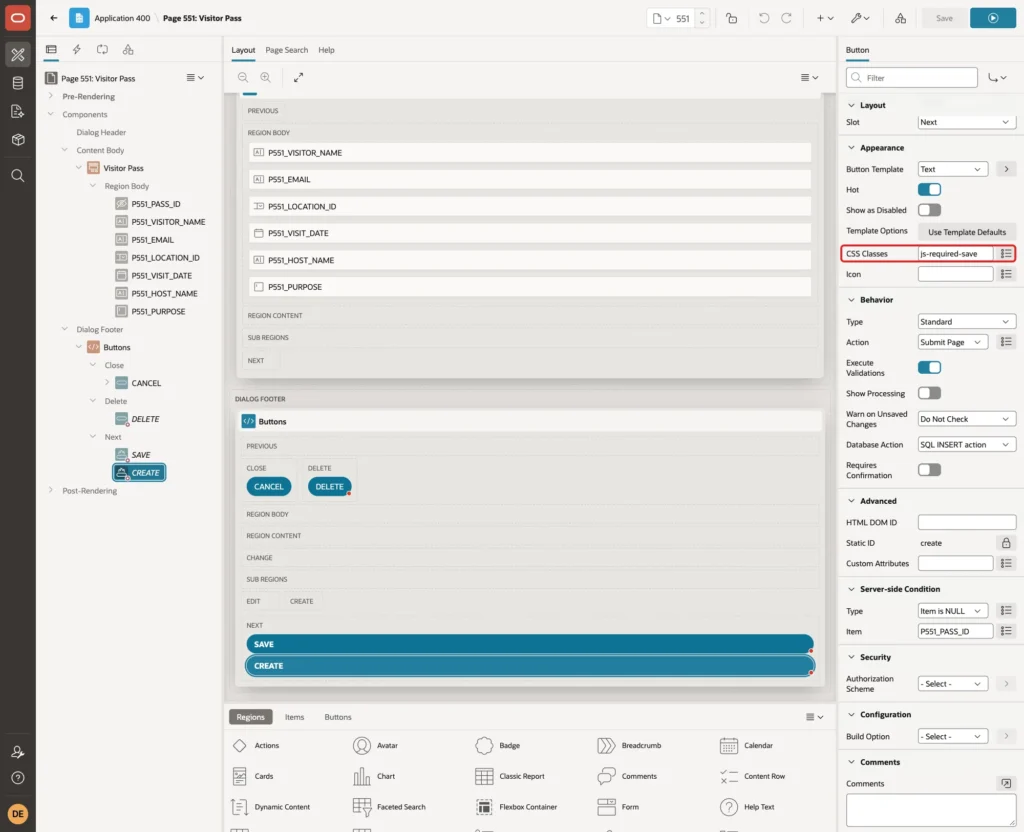Expand the Pre-Rendering tree node
The height and width of the screenshot is (832, 1024).
(50, 96)
